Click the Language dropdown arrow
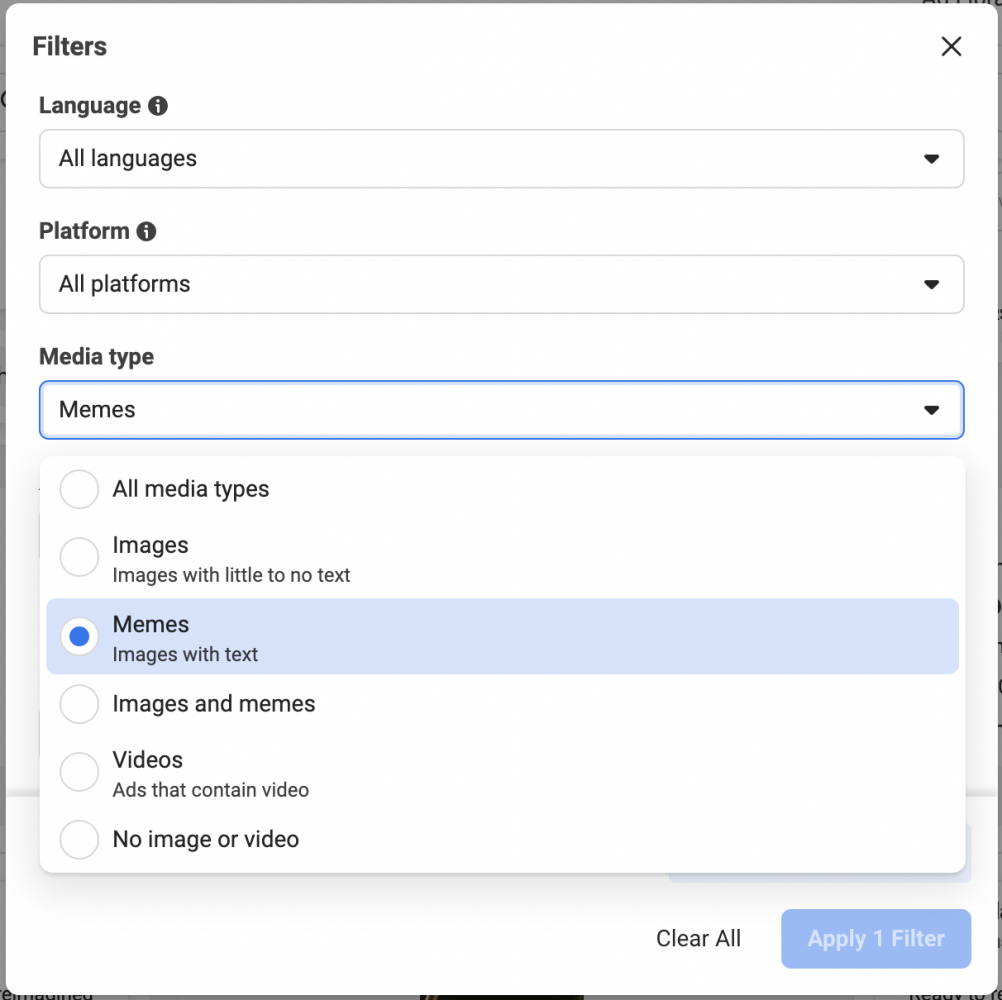 point(931,159)
